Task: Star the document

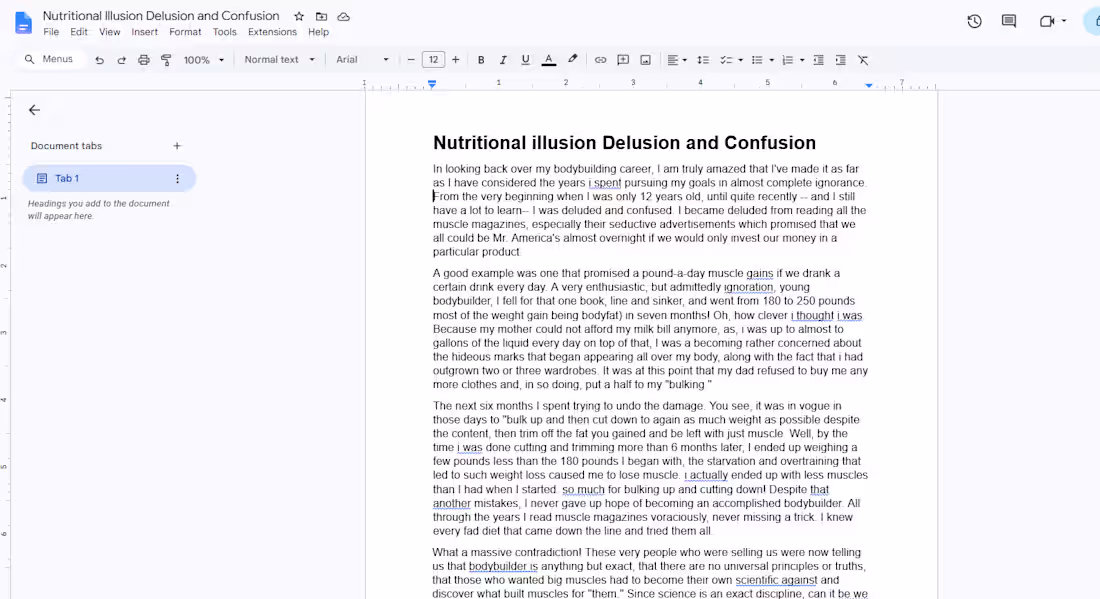Action: [299, 16]
